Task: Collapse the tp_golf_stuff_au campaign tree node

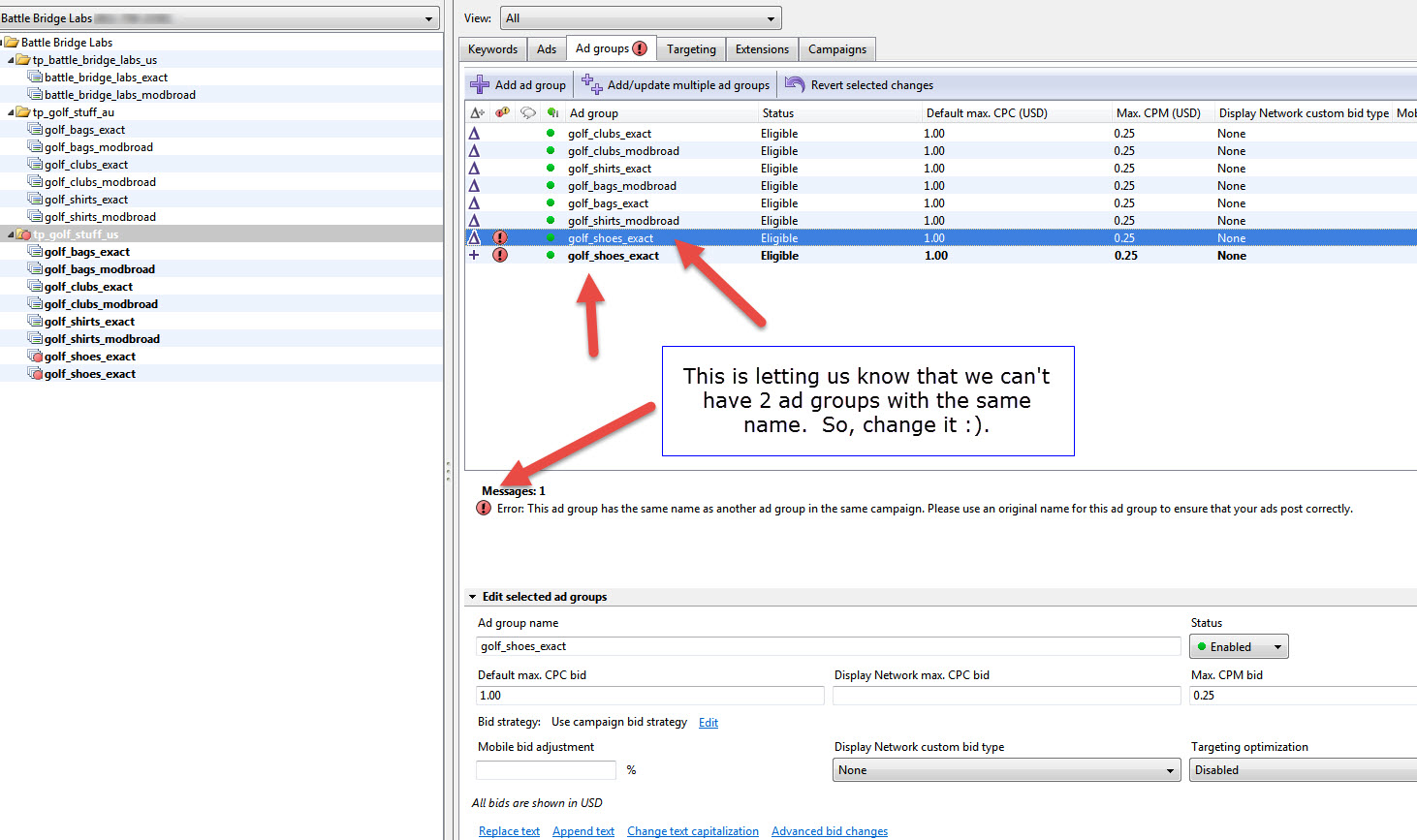Action: click(x=11, y=112)
